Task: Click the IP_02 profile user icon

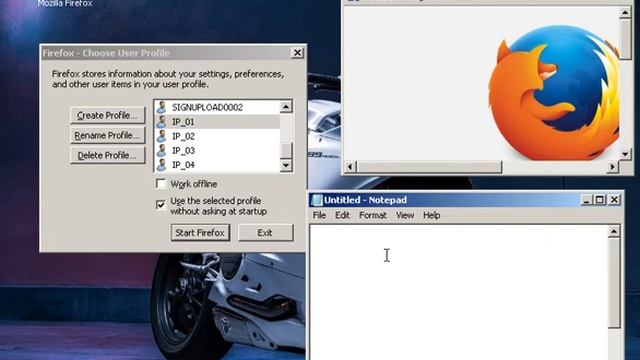Action: click(x=162, y=136)
